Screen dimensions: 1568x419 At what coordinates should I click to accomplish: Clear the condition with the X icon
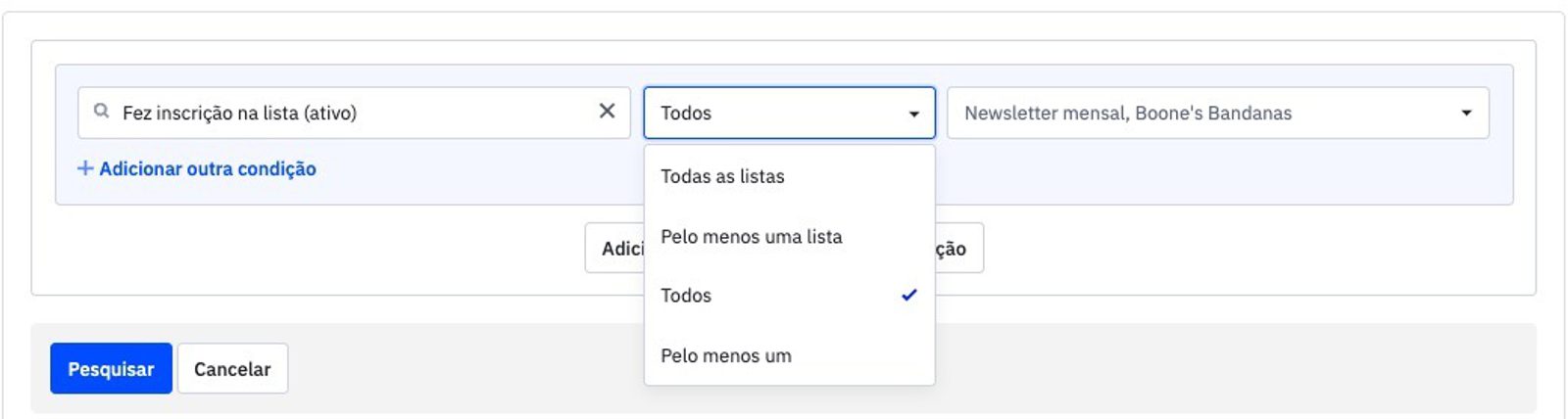(608, 112)
